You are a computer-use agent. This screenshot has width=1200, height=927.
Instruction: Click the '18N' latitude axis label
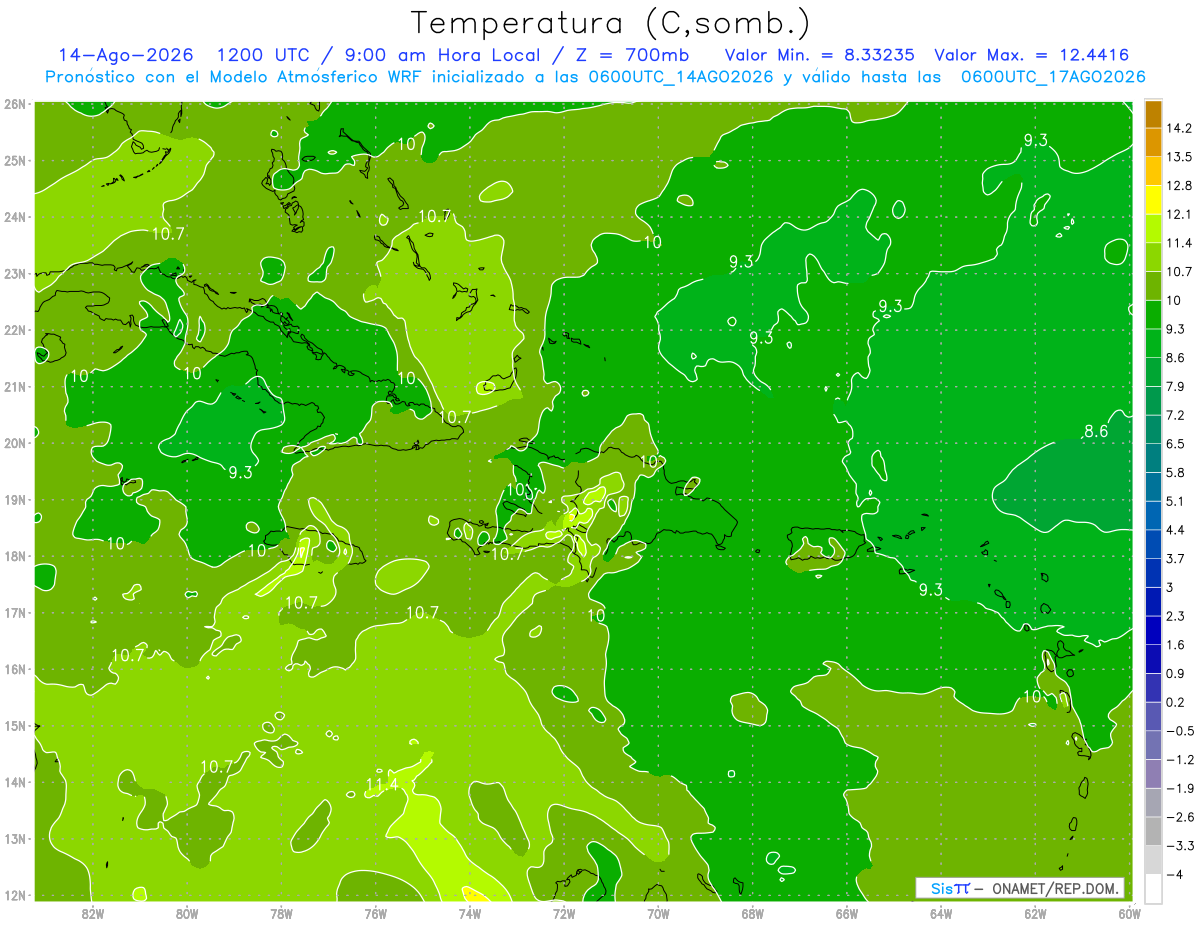click(15, 557)
